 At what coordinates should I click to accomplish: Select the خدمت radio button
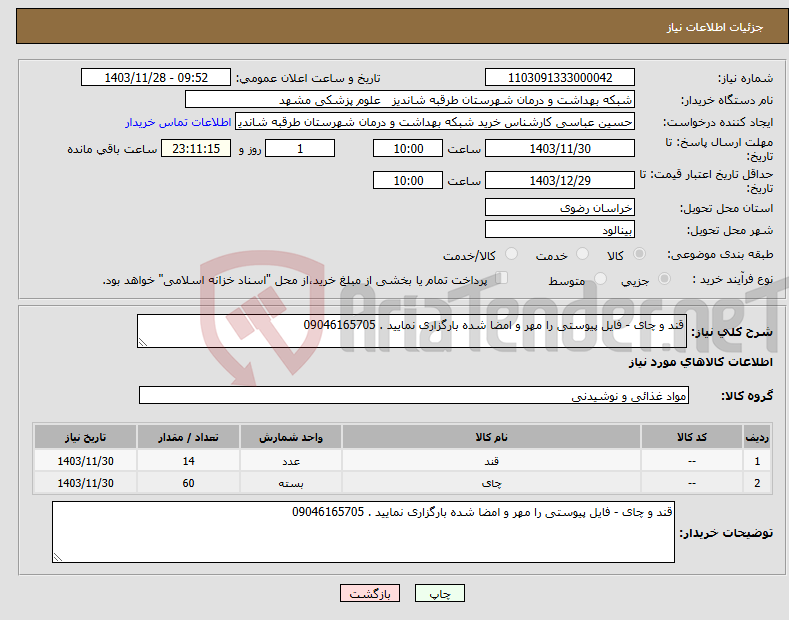click(582, 254)
